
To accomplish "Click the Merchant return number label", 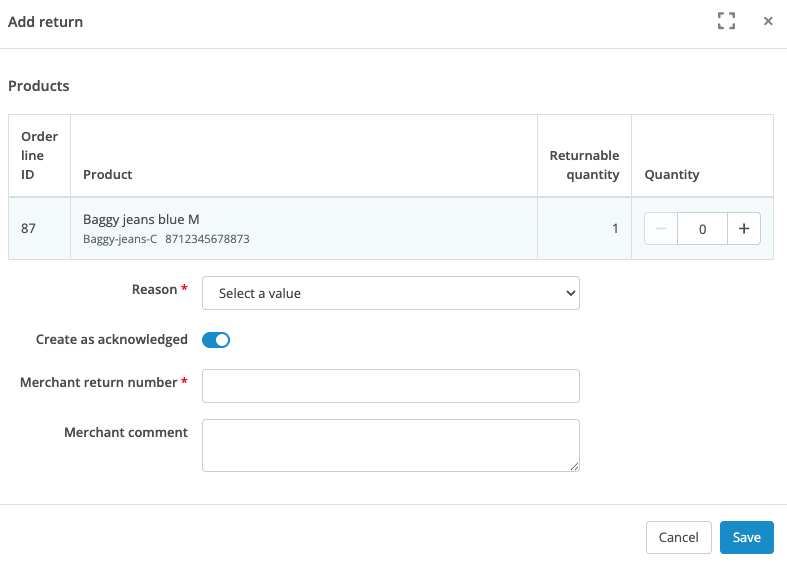I will [x=98, y=382].
